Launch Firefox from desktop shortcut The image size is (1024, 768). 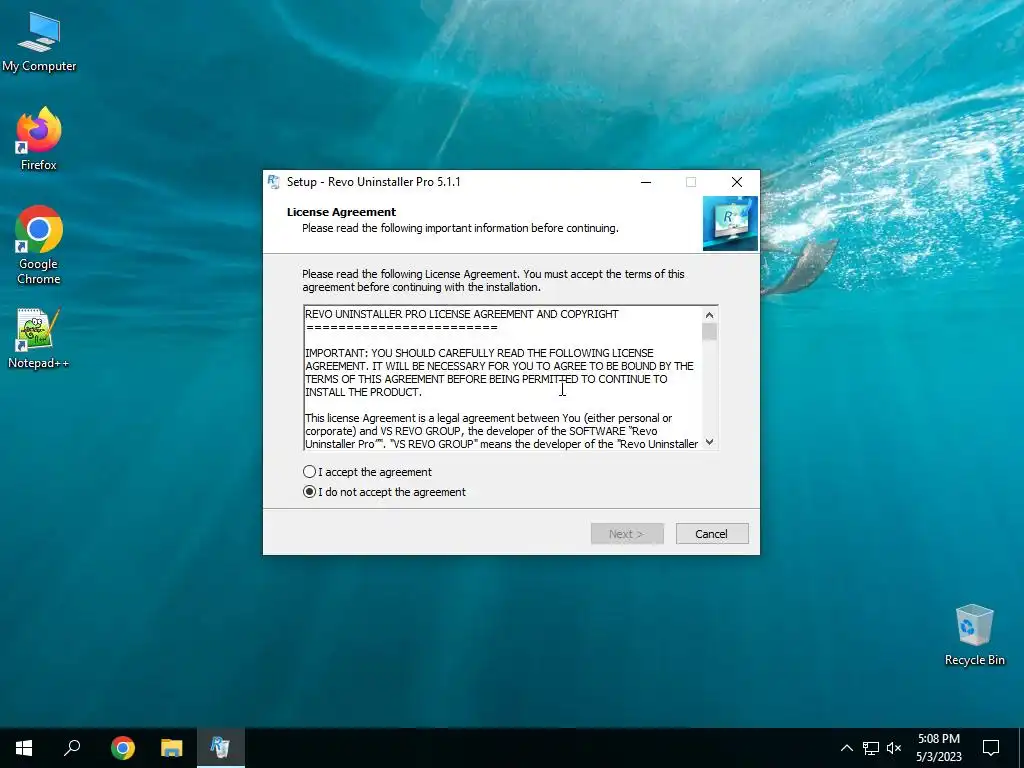click(x=39, y=139)
